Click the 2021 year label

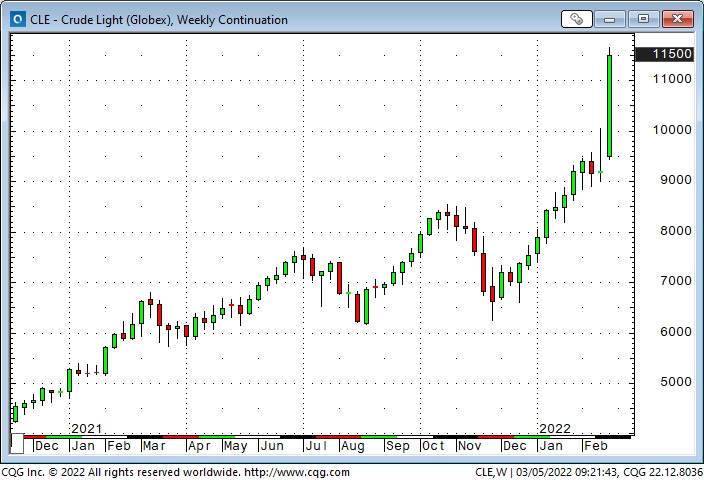[x=87, y=428]
